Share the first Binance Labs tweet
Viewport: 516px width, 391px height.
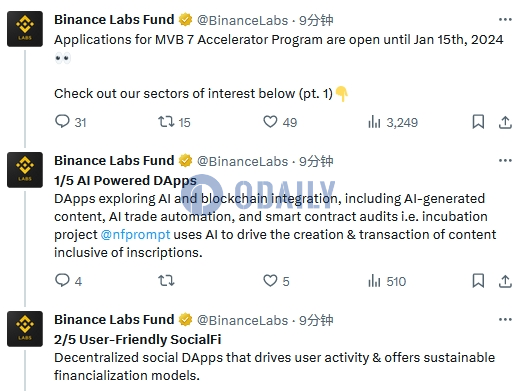[505, 122]
